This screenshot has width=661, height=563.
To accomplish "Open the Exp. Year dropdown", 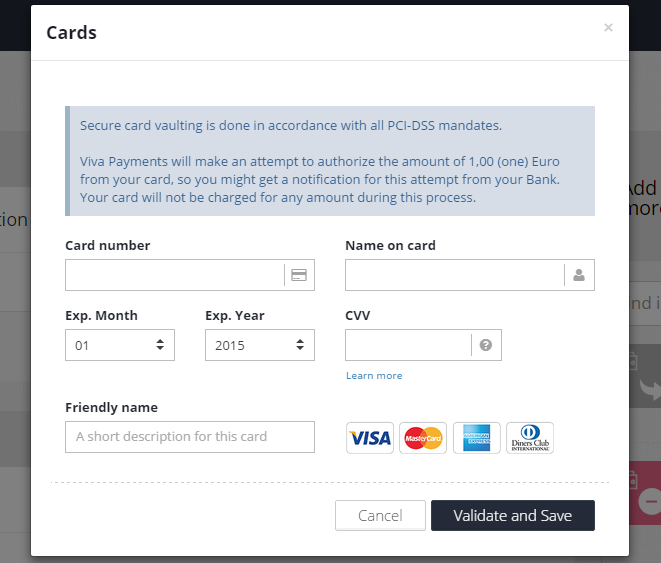I will (260, 345).
